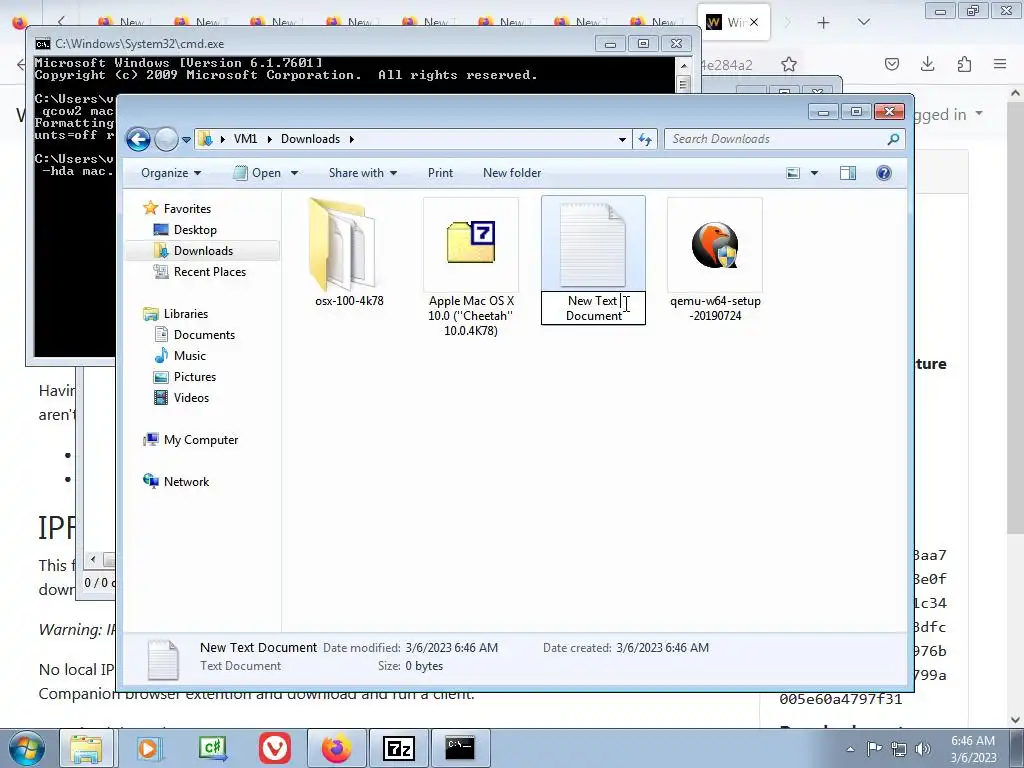Click New folder in the toolbar

click(512, 173)
